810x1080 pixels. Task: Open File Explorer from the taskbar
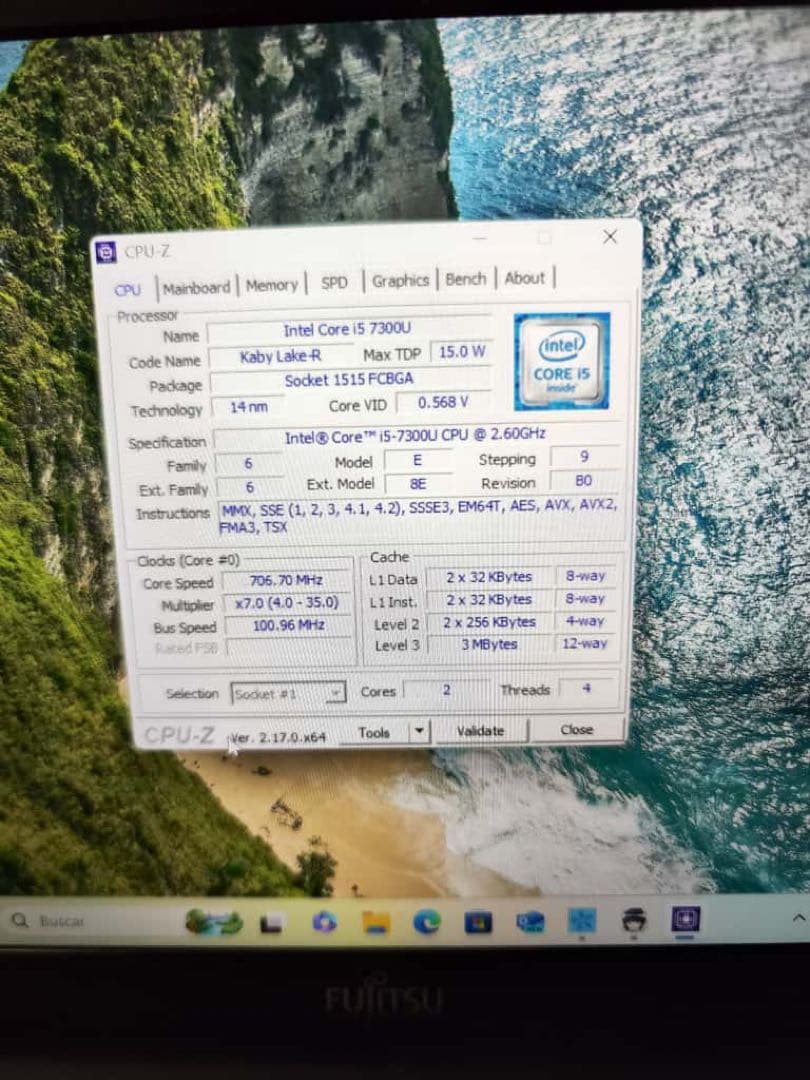click(x=376, y=922)
